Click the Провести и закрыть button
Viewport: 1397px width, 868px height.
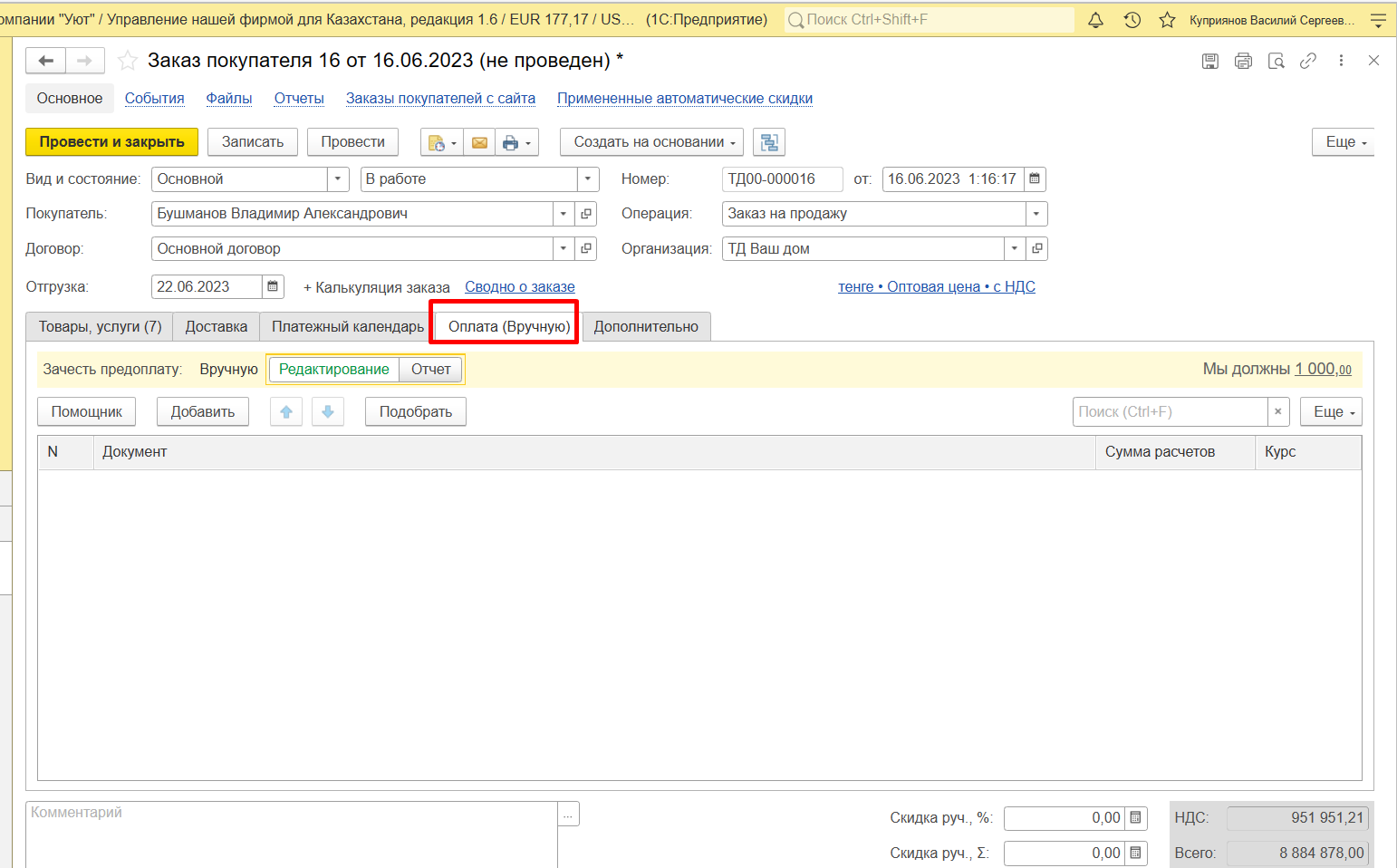click(111, 142)
